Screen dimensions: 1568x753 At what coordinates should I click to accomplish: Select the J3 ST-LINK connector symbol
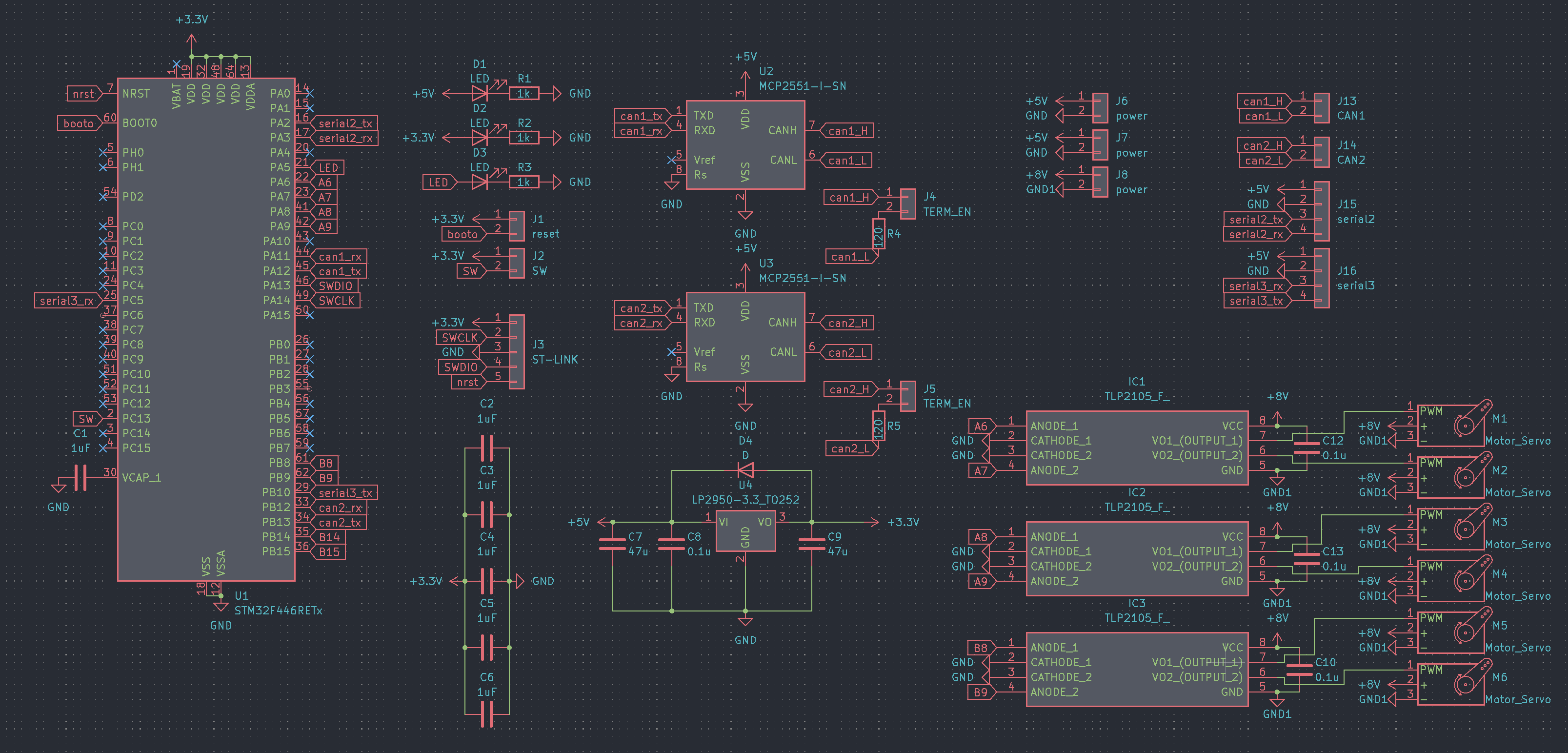click(517, 352)
